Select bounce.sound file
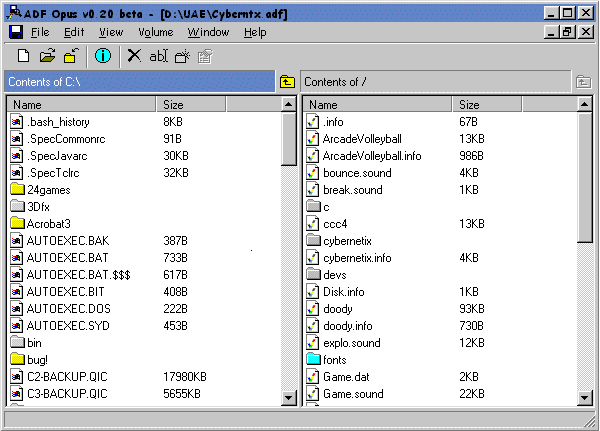Screen dimensions: 600x431 pyautogui.click(x=357, y=173)
